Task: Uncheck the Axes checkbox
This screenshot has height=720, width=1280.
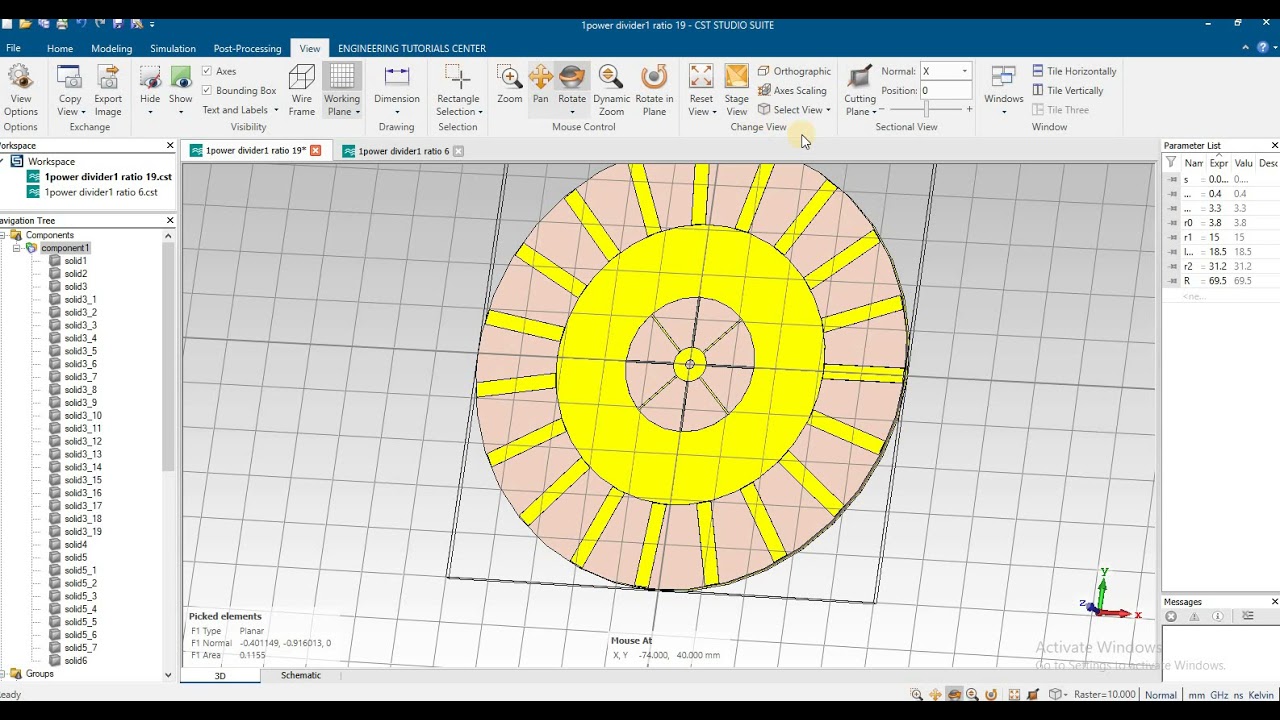Action: (x=207, y=71)
